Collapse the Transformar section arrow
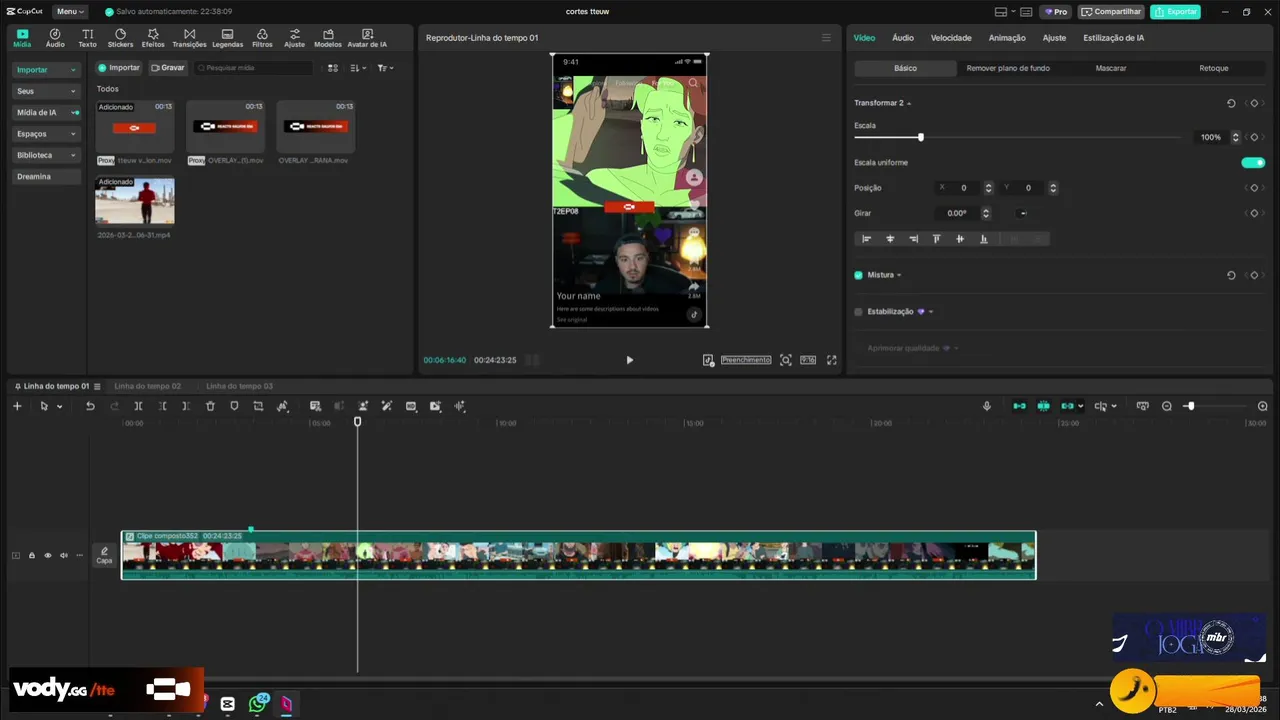Image resolution: width=1280 pixels, height=720 pixels. point(909,104)
